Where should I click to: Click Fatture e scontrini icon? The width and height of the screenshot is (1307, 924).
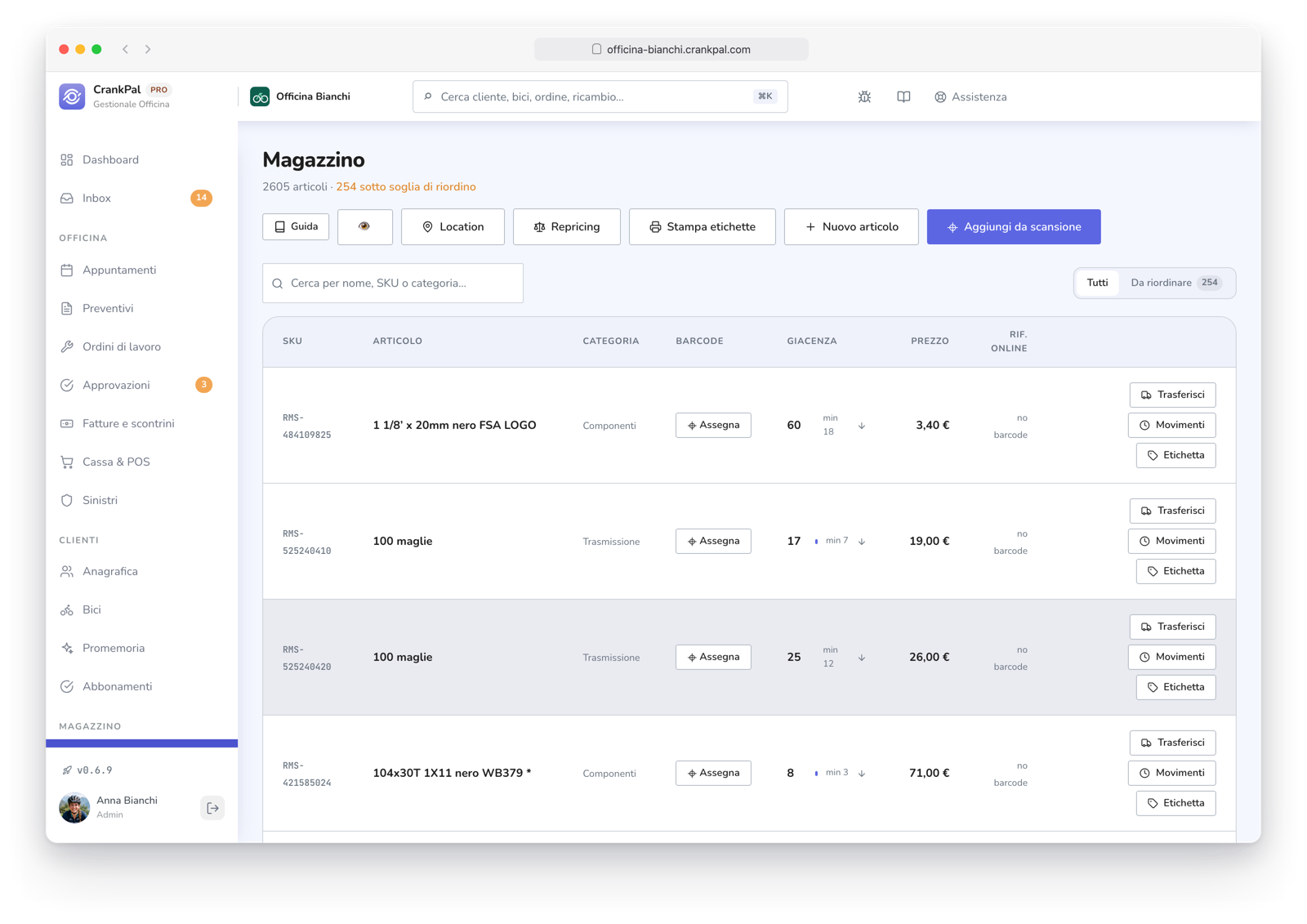click(x=67, y=423)
